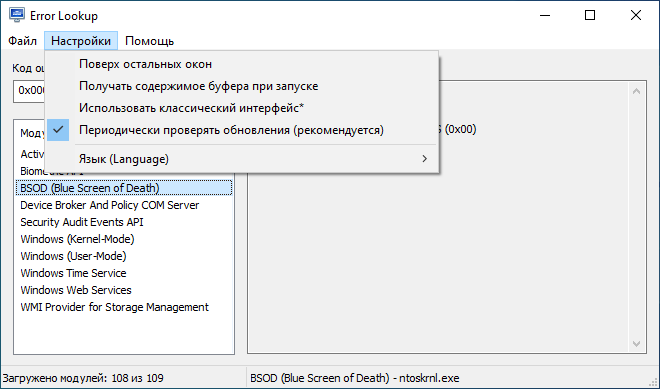Open the Файл menu
The image size is (660, 389).
[x=22, y=41]
